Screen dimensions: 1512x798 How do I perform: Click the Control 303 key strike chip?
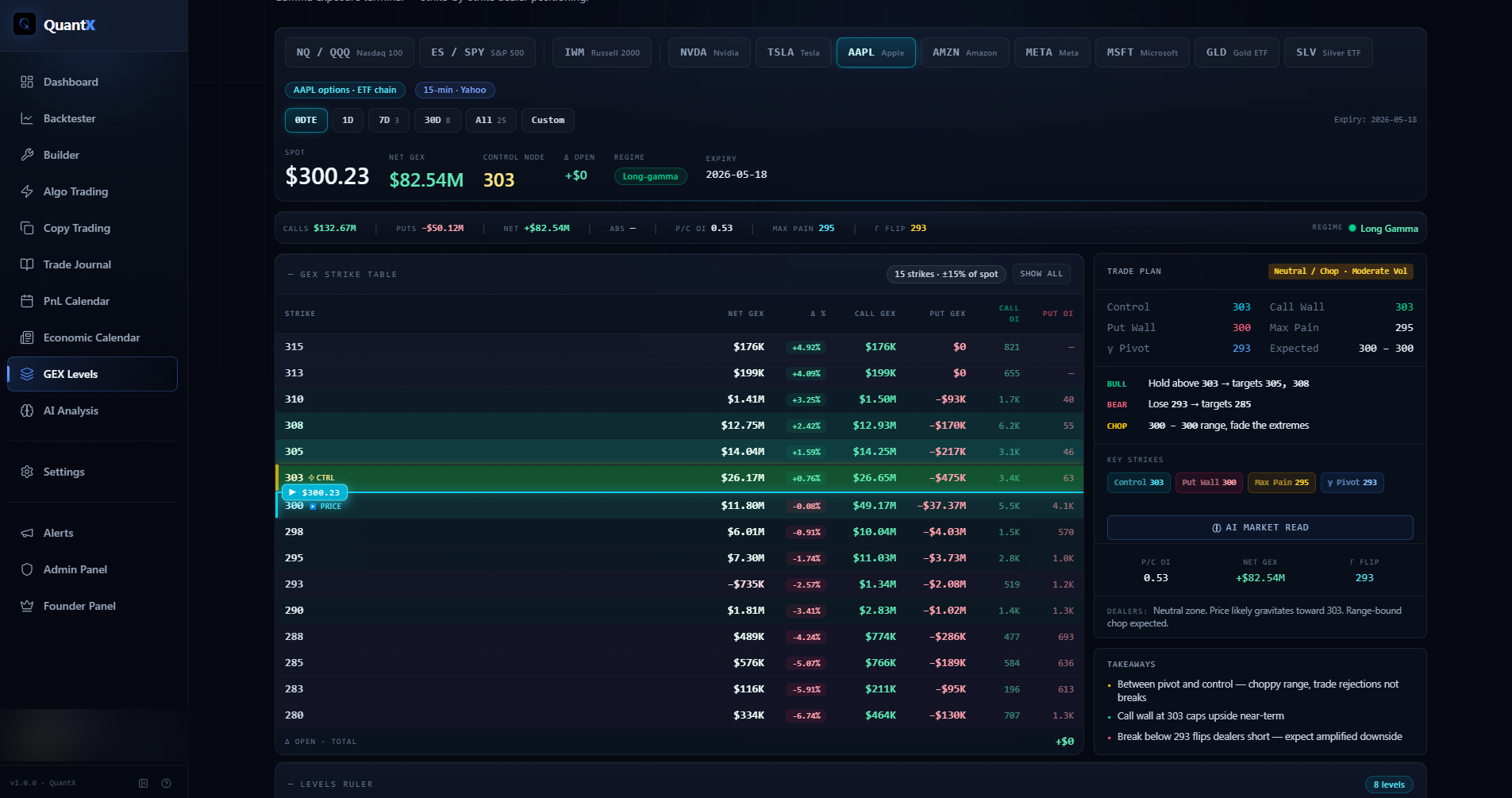click(x=1139, y=483)
